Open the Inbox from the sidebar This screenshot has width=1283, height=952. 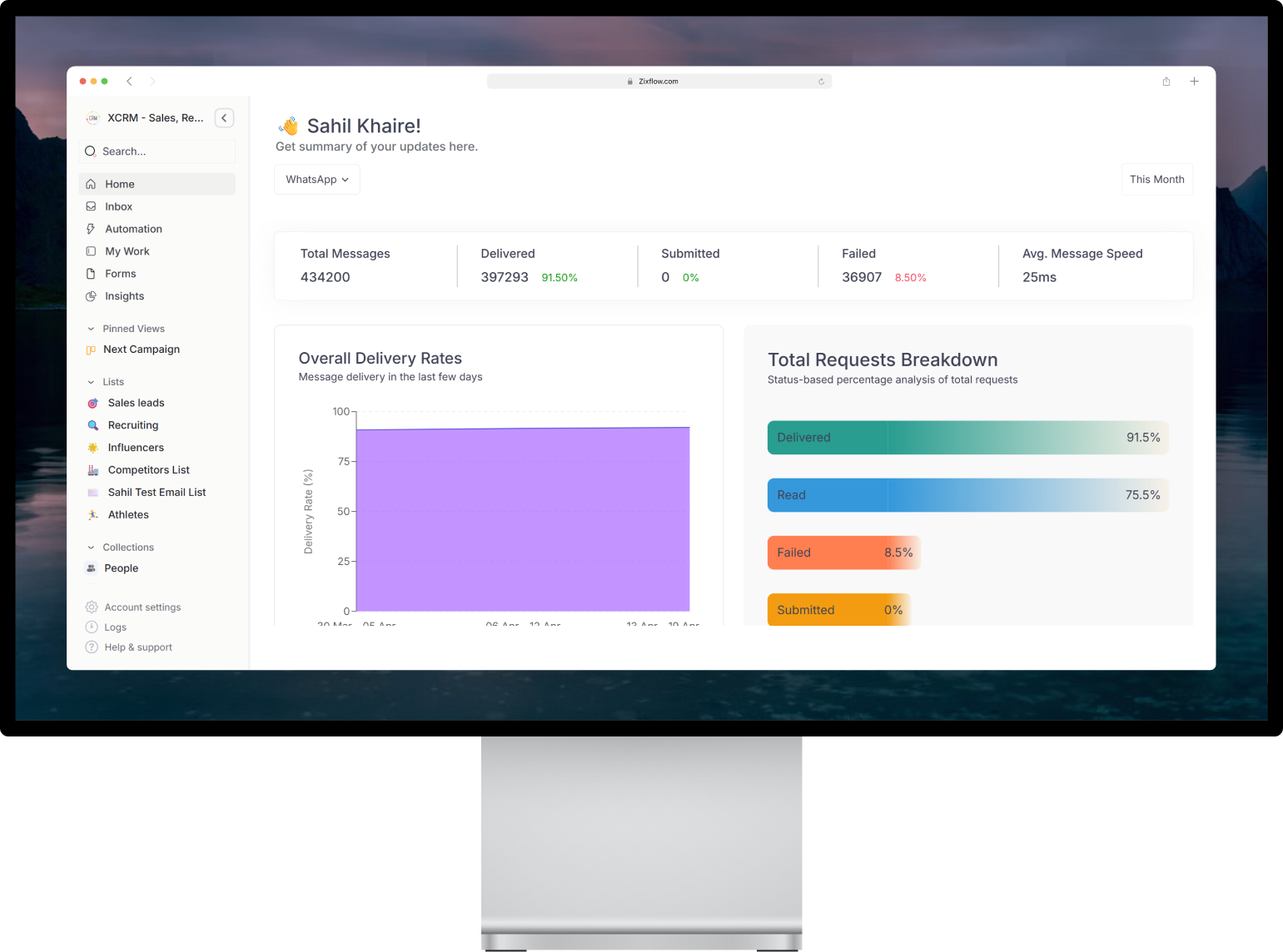tap(119, 206)
